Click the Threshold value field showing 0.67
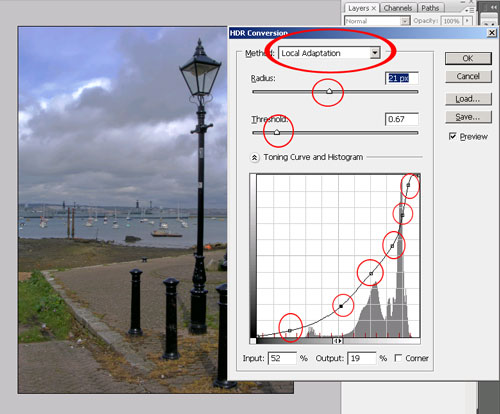The width and height of the screenshot is (500, 414). point(402,119)
